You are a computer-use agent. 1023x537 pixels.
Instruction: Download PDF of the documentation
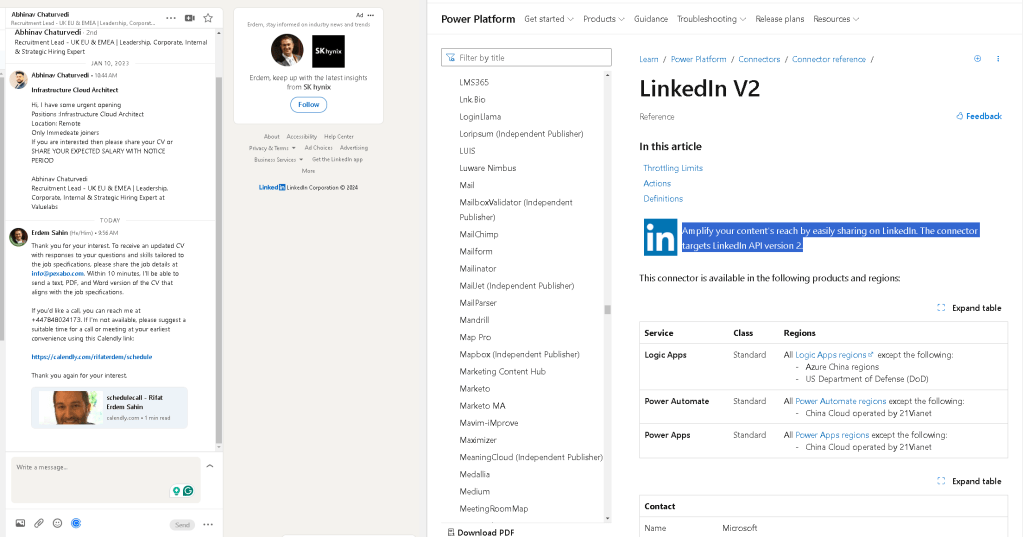(481, 532)
